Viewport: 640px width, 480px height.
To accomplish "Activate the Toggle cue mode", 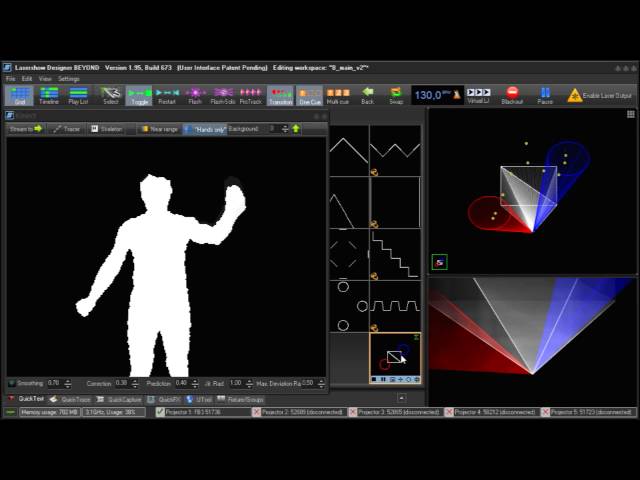I will pos(139,96).
